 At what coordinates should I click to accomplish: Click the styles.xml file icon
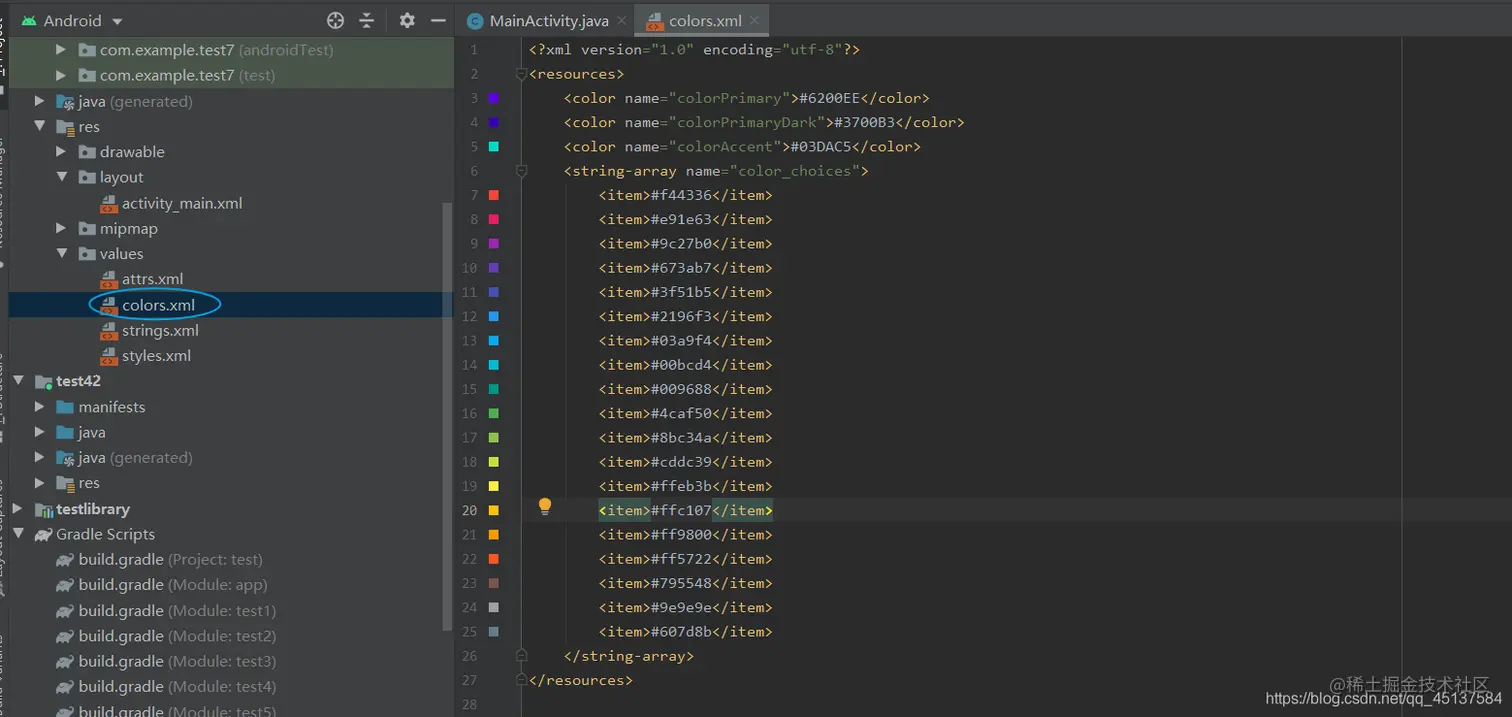click(109, 356)
